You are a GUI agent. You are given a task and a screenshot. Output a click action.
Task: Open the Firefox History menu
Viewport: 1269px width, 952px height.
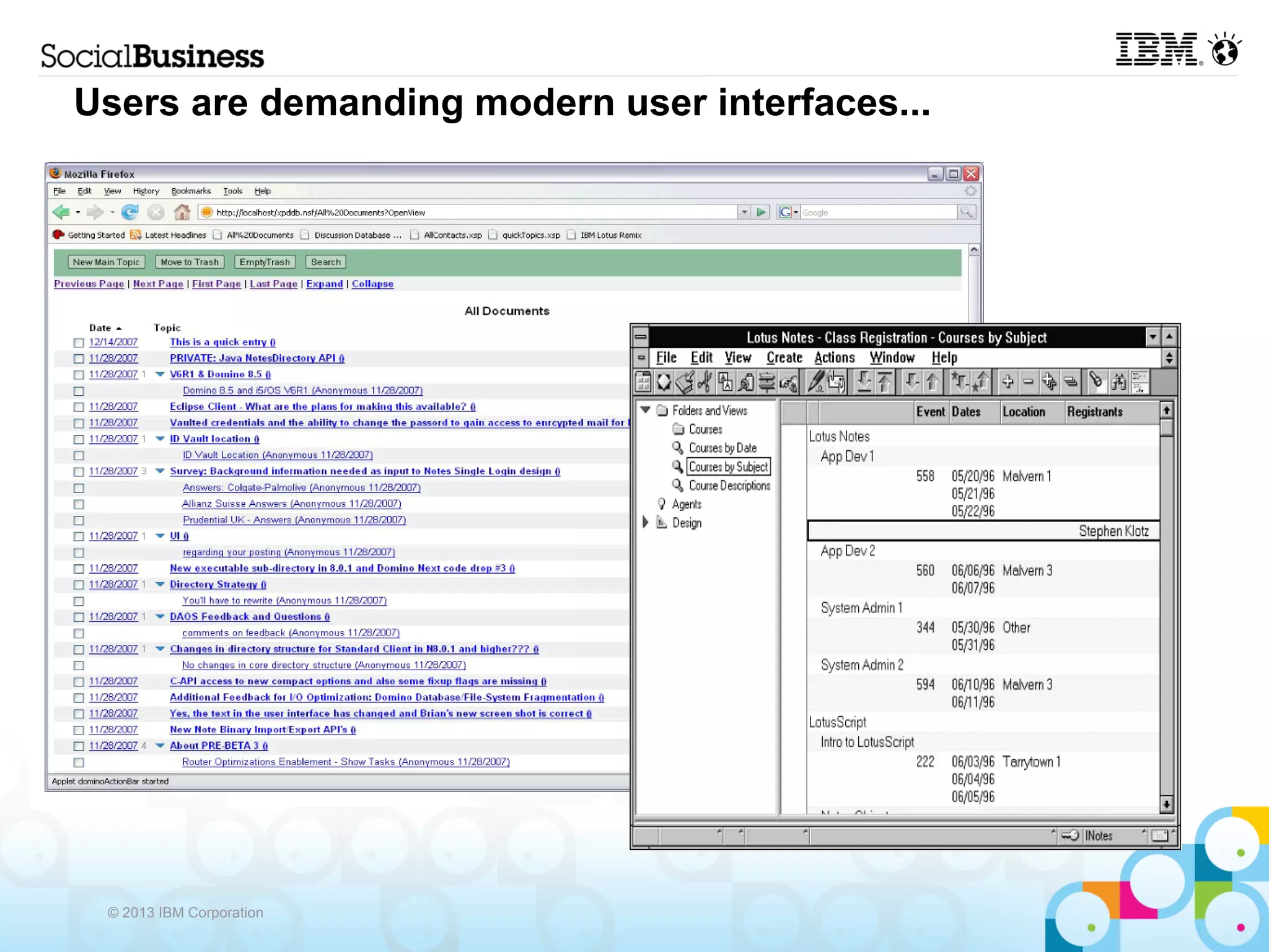146,191
